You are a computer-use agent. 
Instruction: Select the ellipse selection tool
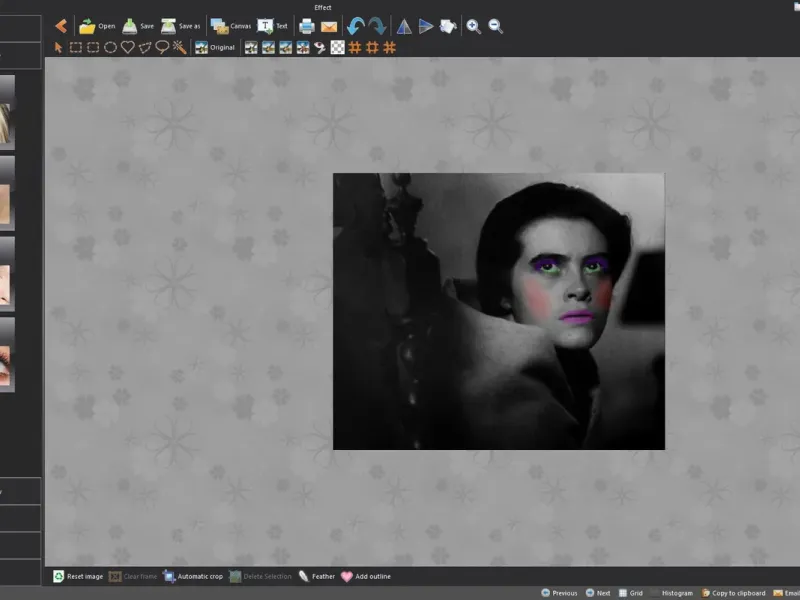point(110,47)
